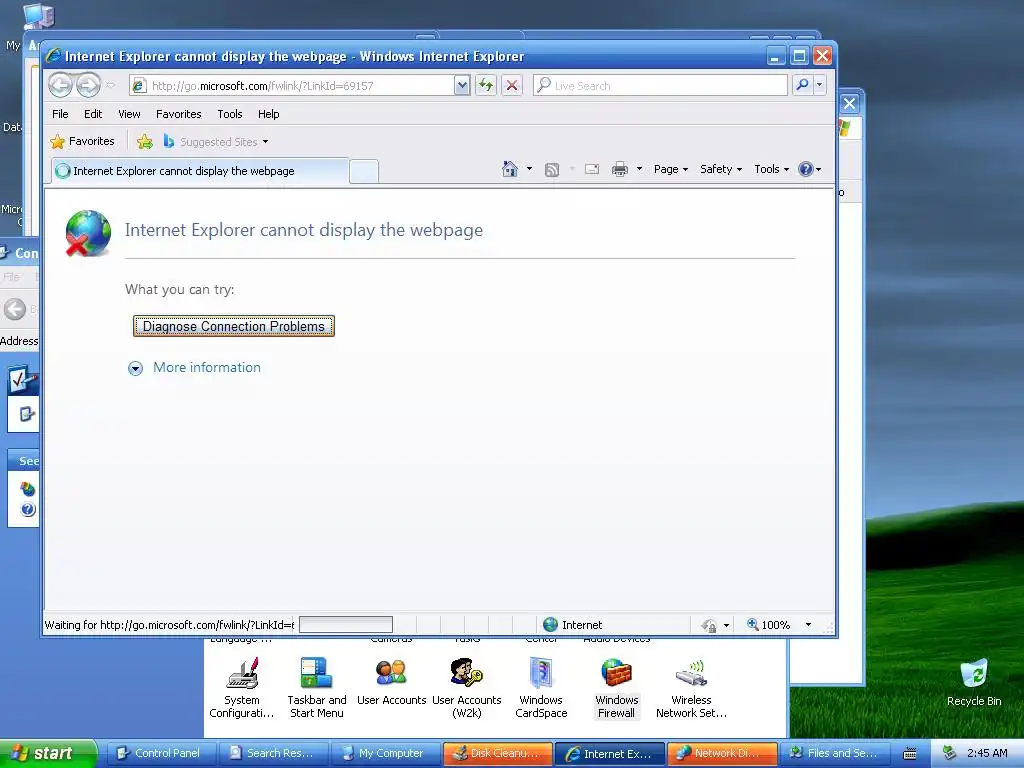Open Wireless Network Setup icon
The width and height of the screenshot is (1024, 768).
tap(691, 688)
